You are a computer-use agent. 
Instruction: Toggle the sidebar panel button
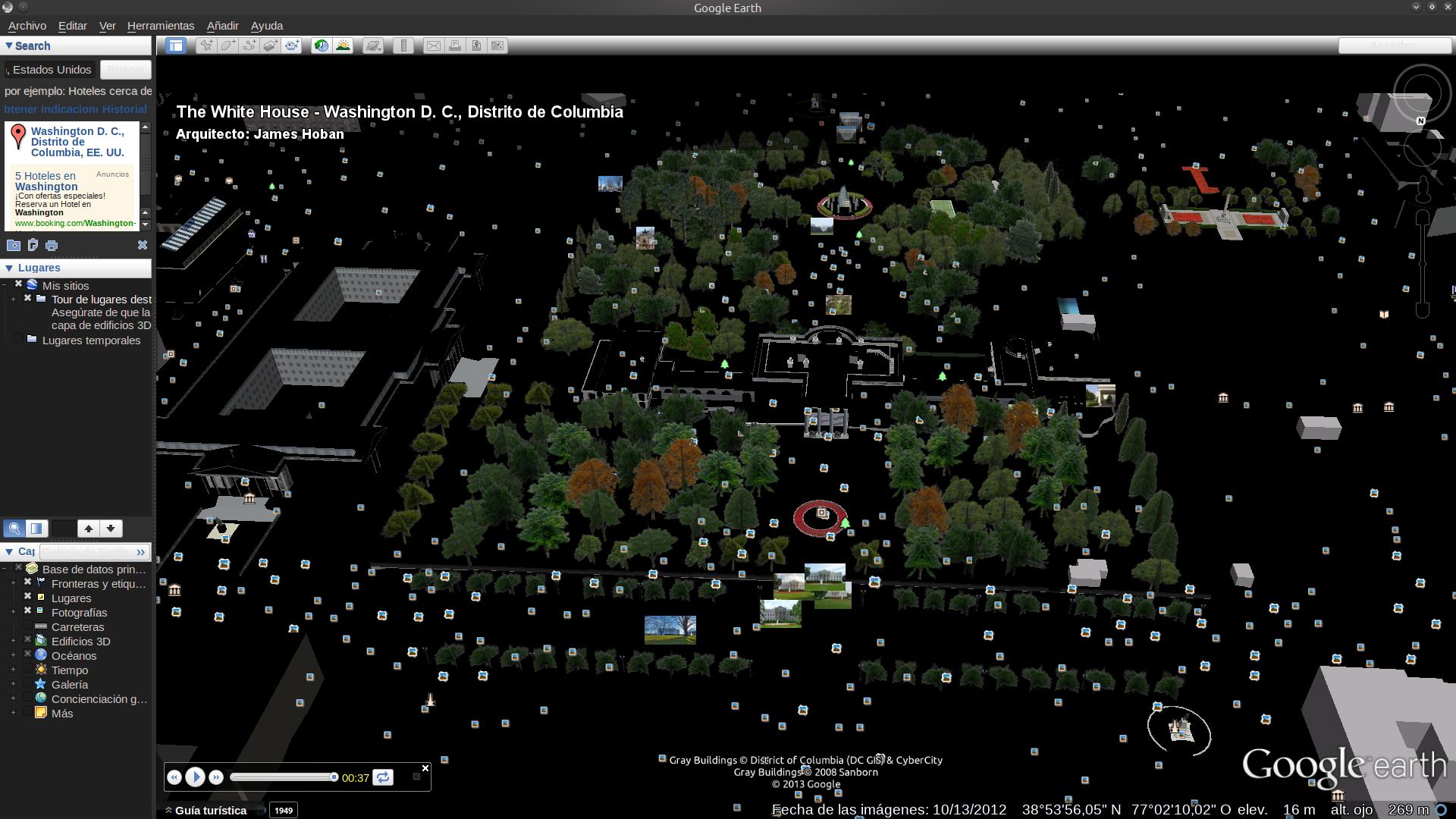click(x=176, y=45)
